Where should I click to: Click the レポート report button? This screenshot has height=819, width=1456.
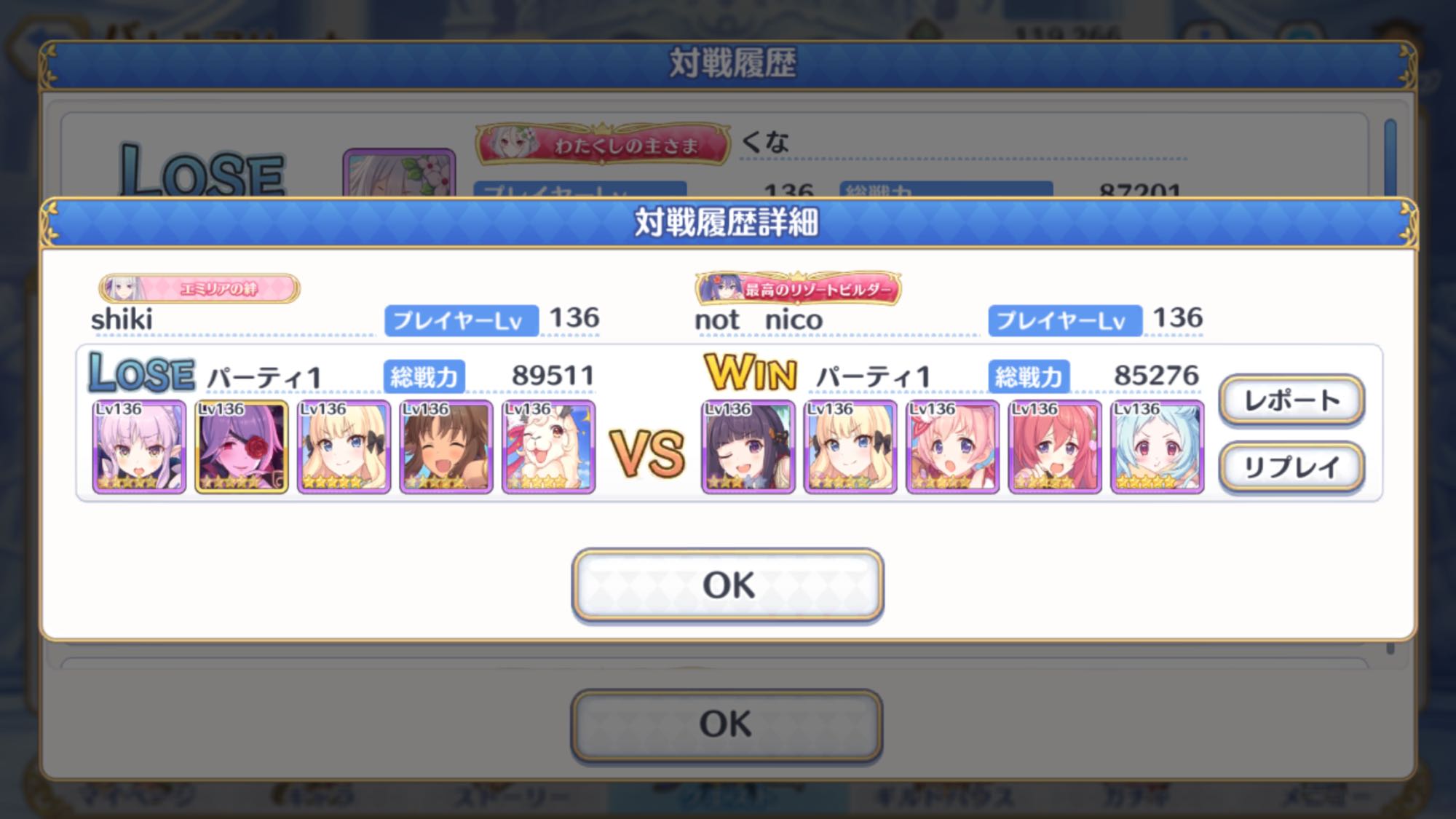point(1291,400)
